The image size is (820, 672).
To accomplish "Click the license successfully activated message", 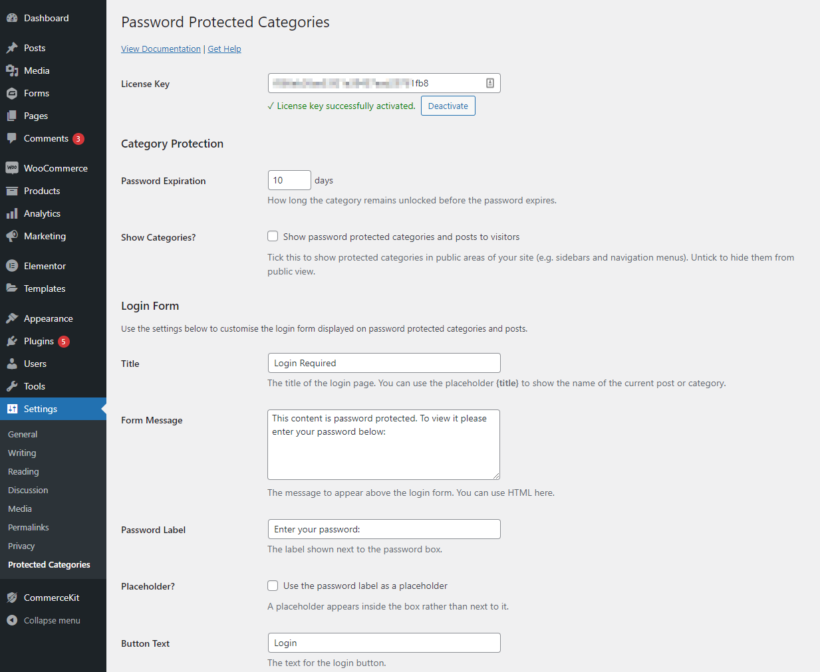I will (x=341, y=106).
